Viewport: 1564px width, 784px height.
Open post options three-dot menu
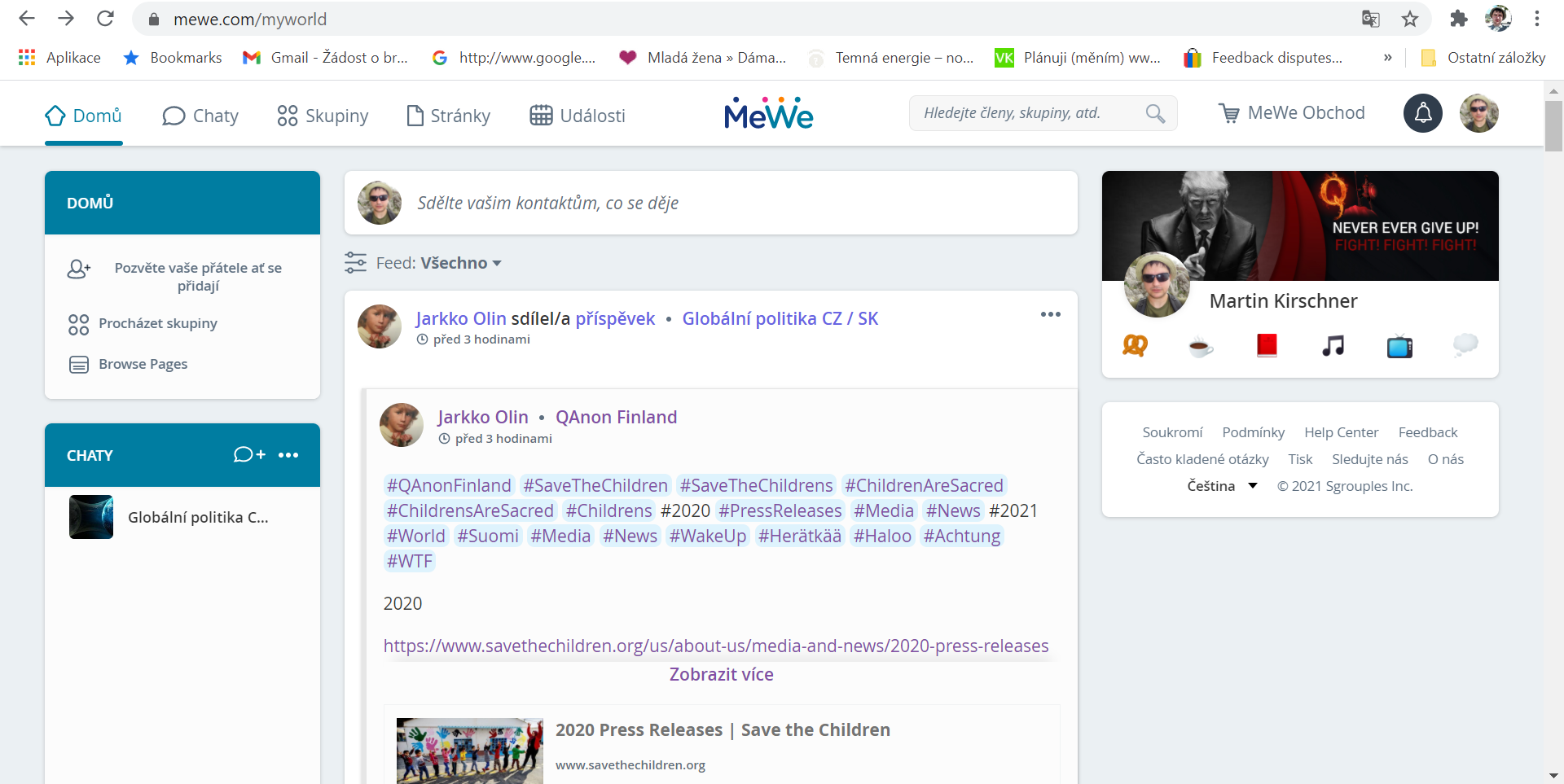pyautogui.click(x=1051, y=315)
